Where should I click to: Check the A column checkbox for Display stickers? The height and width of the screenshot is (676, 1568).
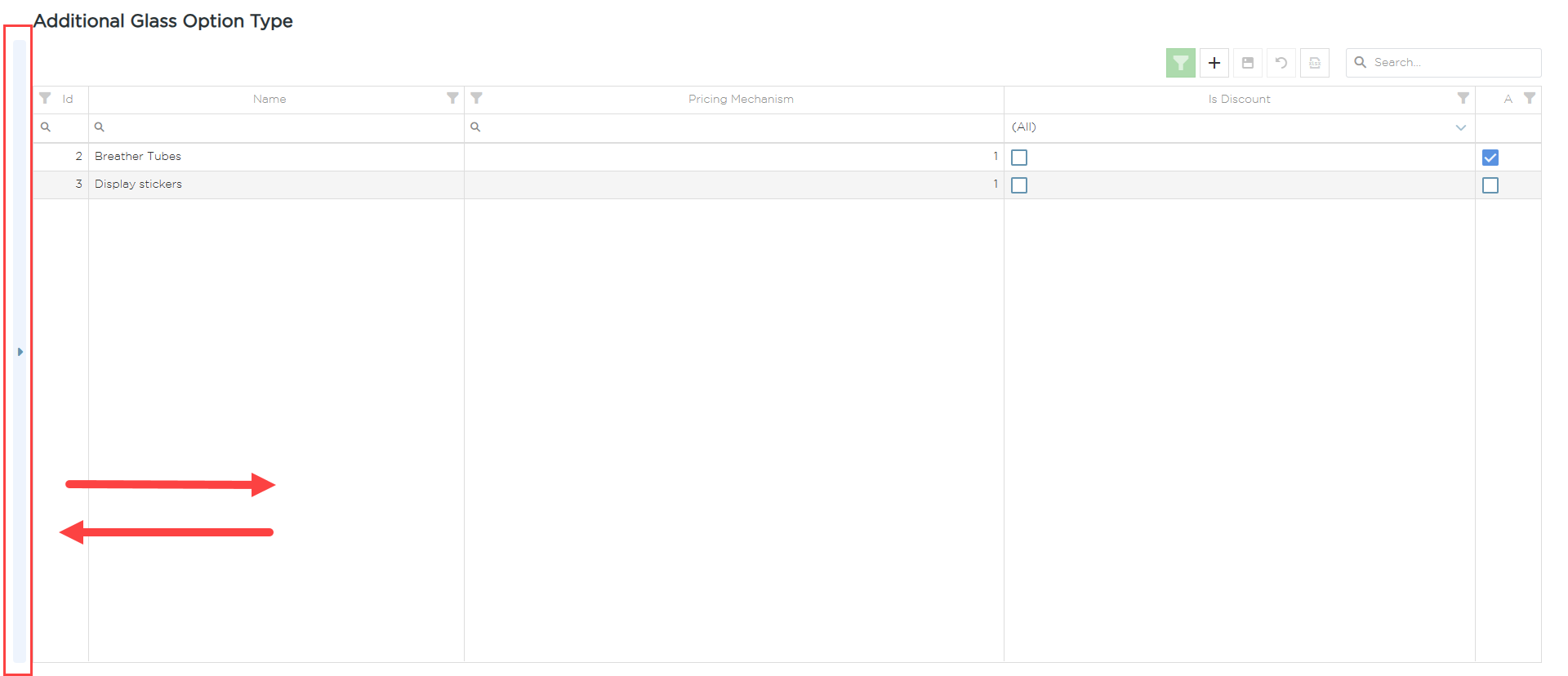point(1490,185)
